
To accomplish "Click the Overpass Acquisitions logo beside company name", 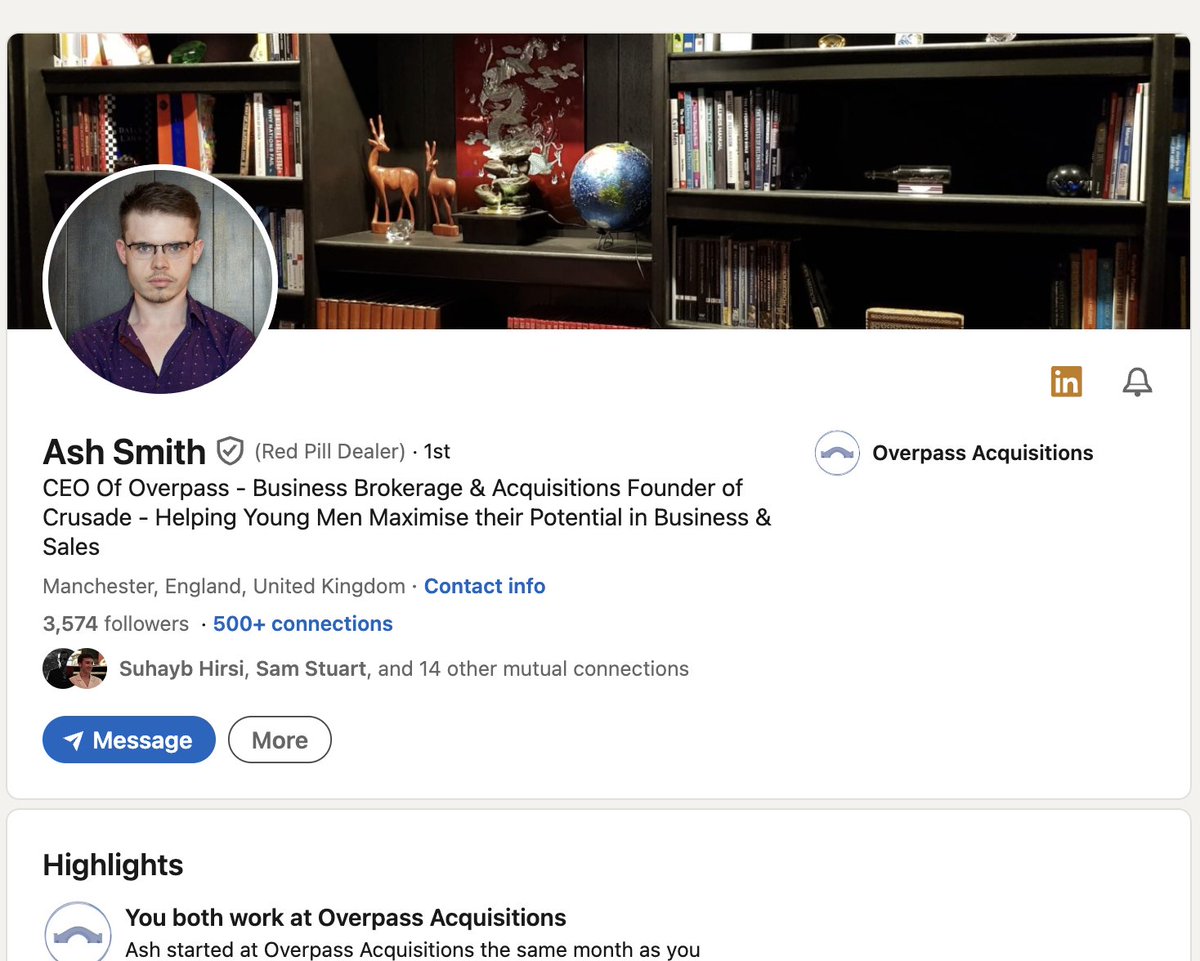I will (x=837, y=453).
